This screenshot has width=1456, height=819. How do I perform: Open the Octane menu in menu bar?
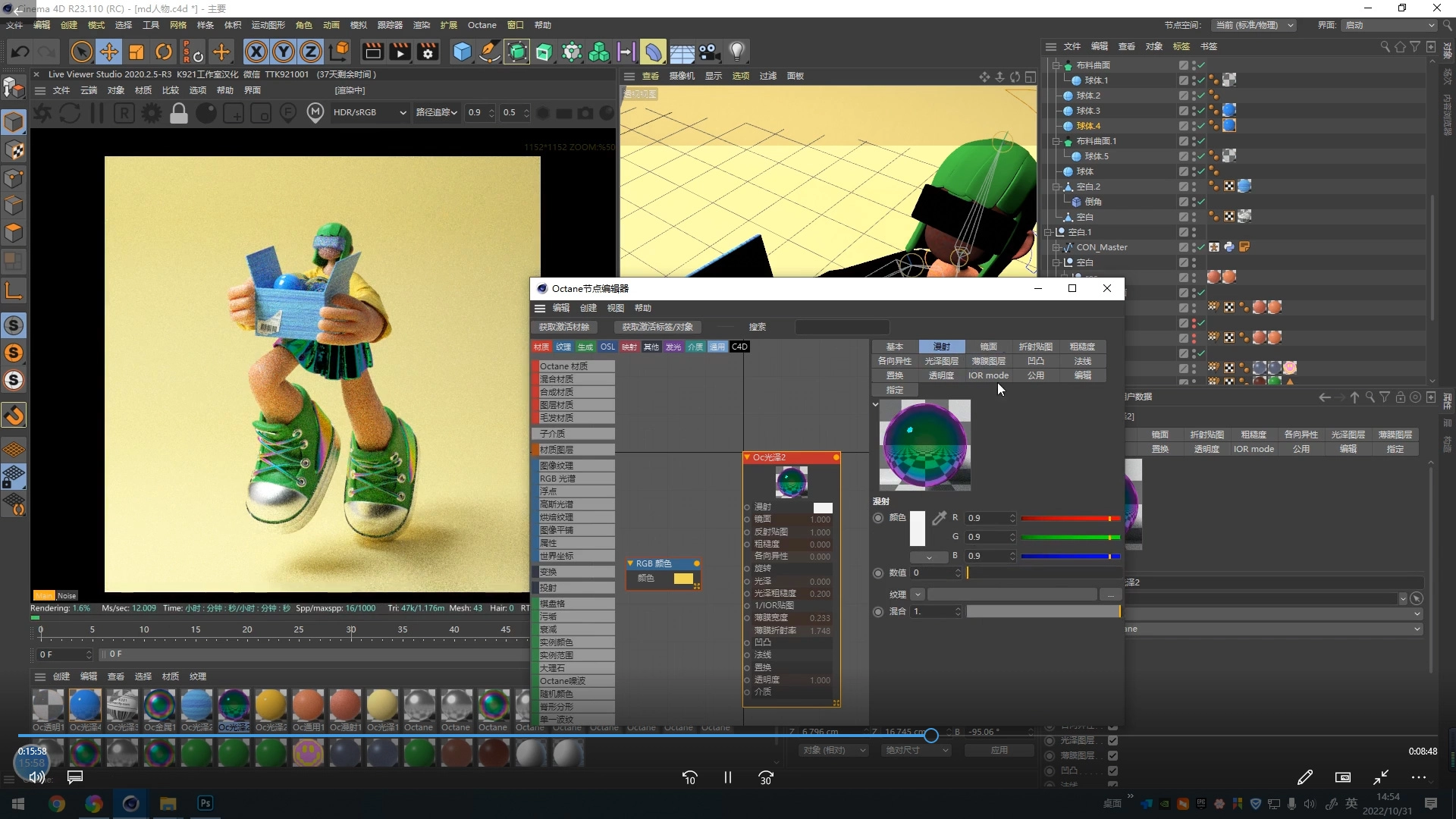pyautogui.click(x=482, y=25)
